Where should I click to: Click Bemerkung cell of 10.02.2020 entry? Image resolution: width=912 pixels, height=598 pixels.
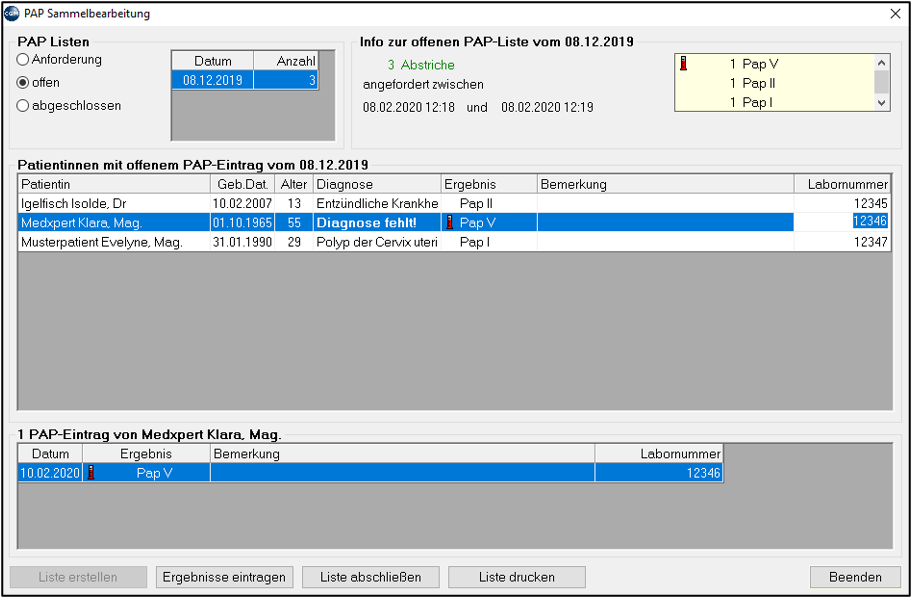coord(402,473)
